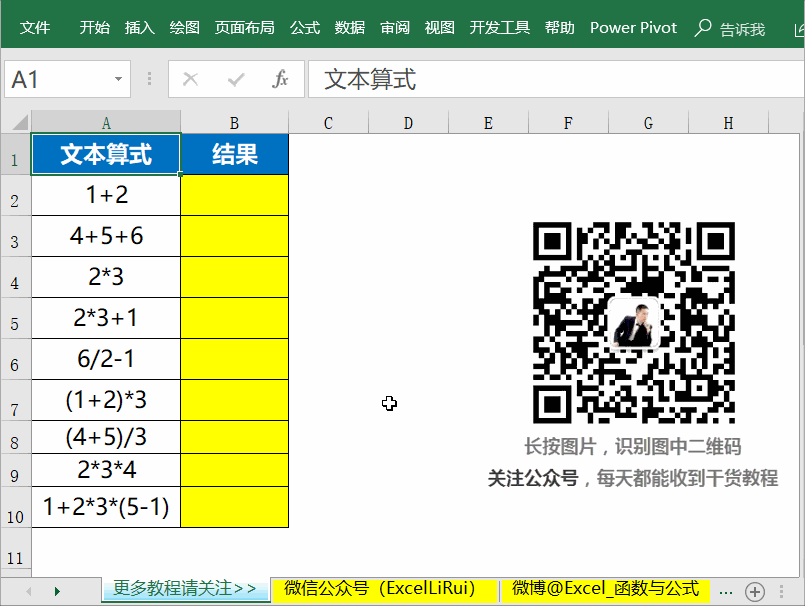
Task: Click the 告诉我 search magnifier icon
Action: tap(702, 28)
